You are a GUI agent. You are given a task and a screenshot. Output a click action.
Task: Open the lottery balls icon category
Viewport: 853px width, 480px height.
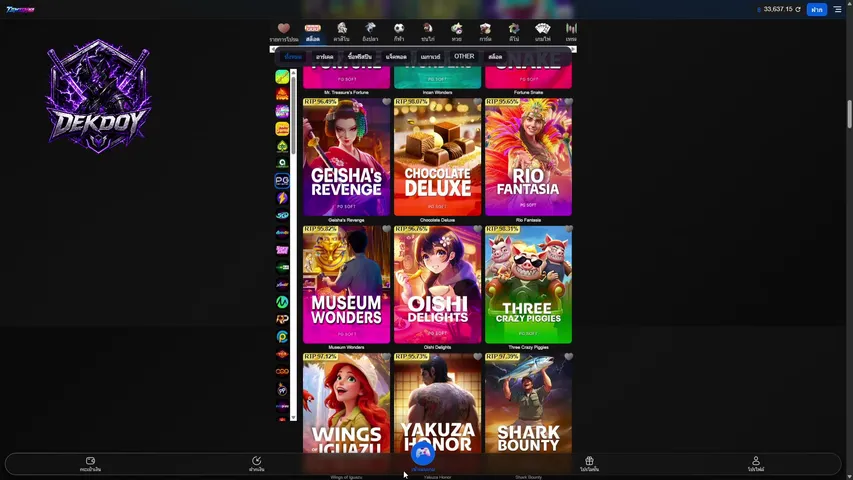click(456, 32)
